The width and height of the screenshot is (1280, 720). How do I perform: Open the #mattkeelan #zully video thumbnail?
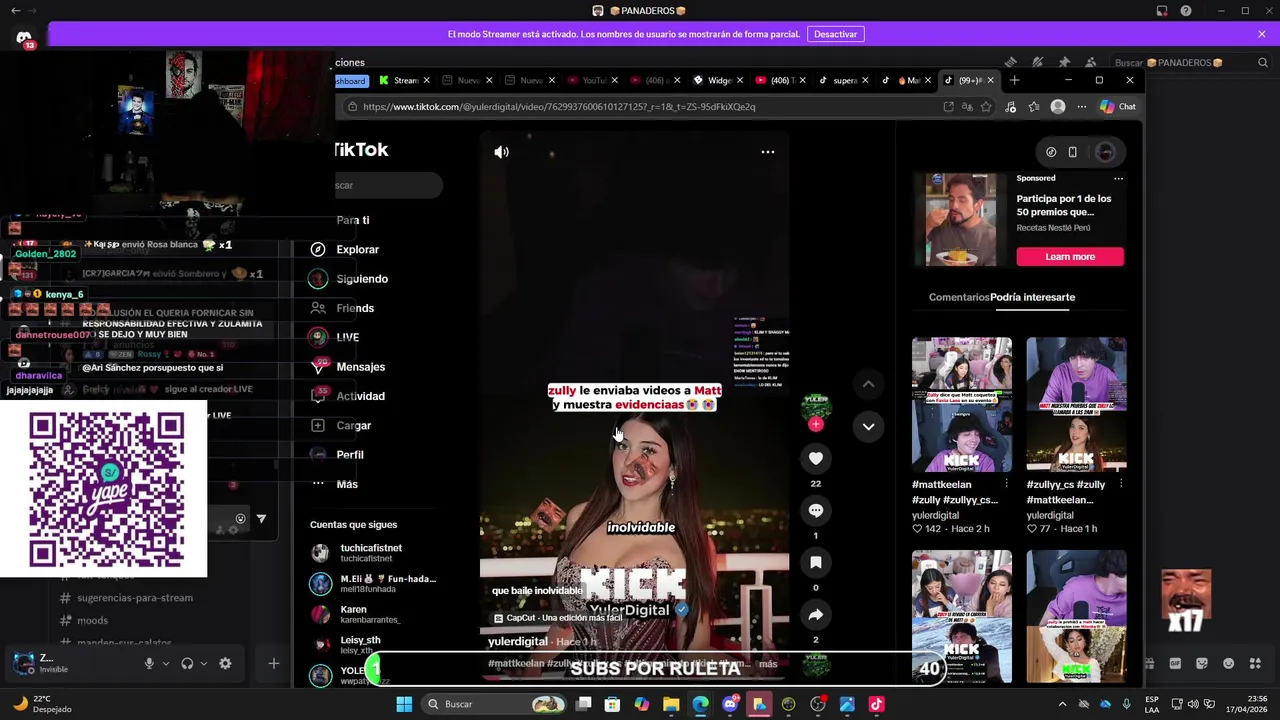coord(962,404)
